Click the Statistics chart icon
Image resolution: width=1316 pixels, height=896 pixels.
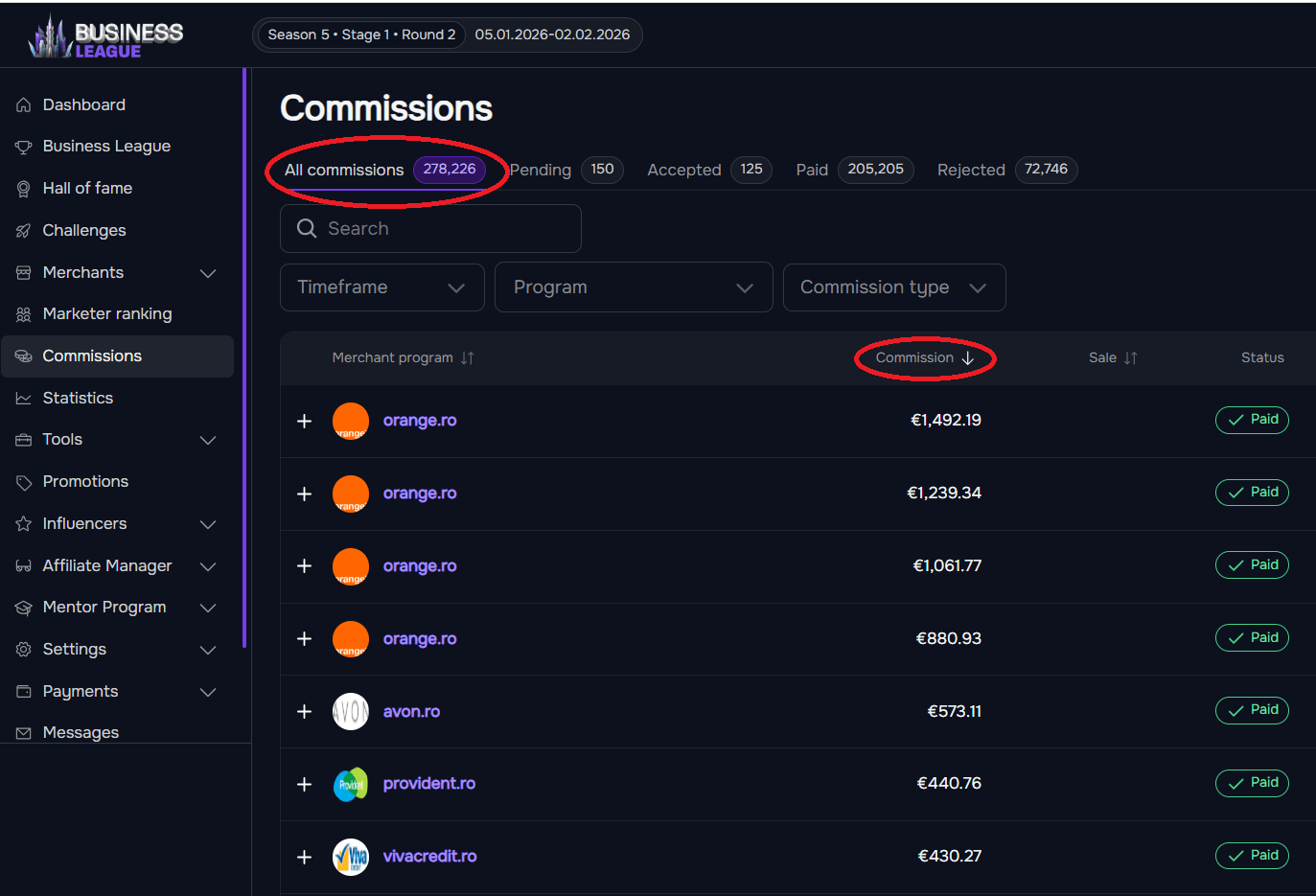pyautogui.click(x=24, y=399)
